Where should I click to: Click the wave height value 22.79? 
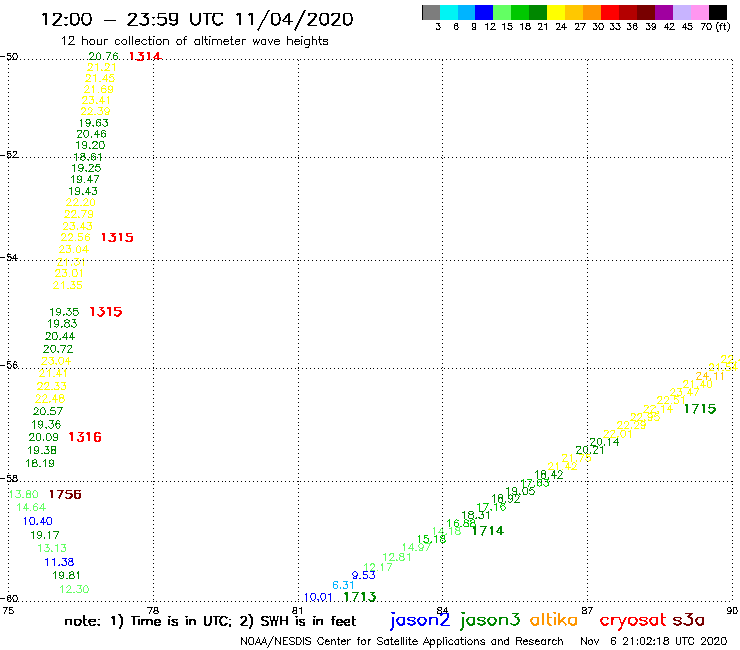pos(79,214)
